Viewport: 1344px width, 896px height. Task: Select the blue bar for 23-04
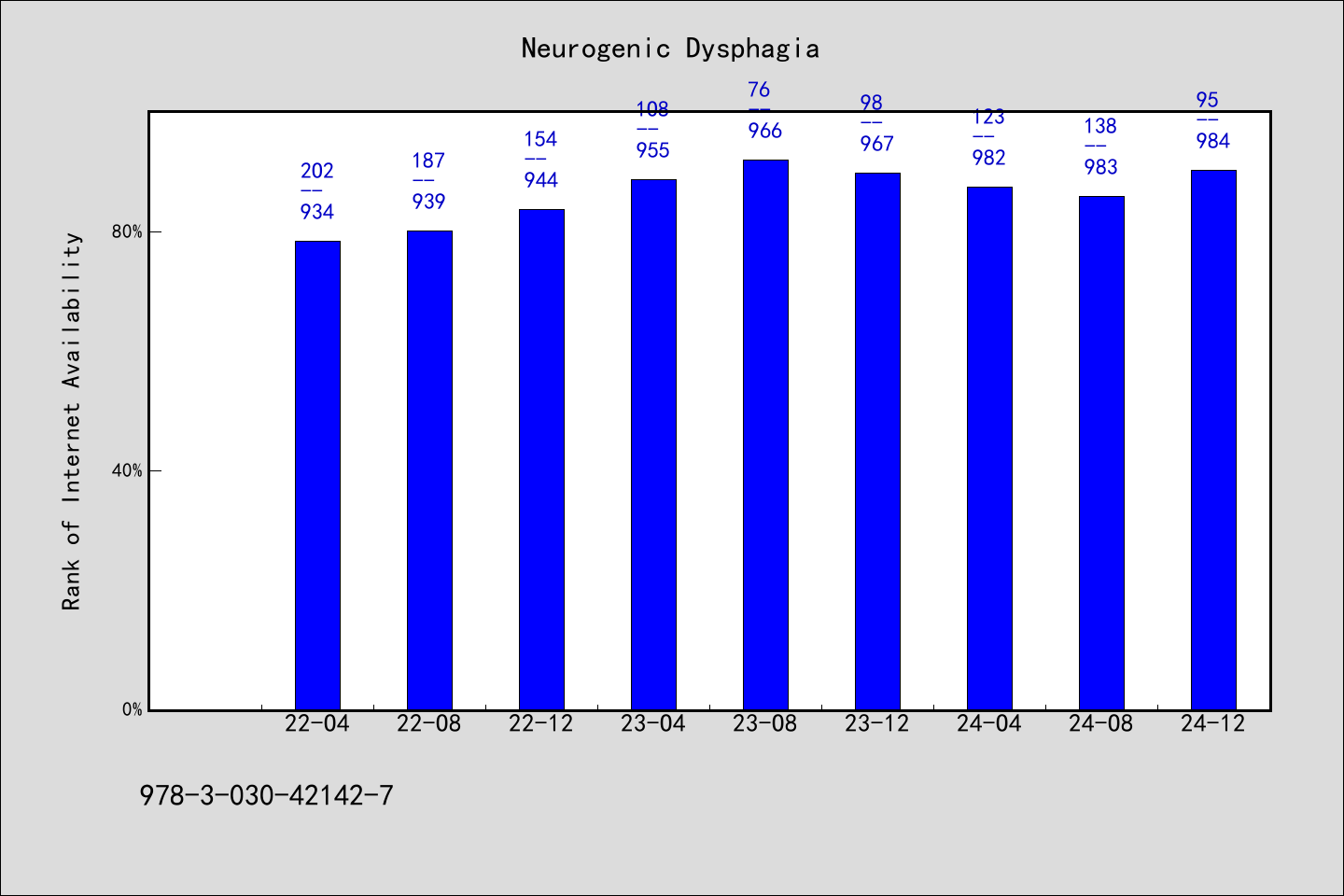(653, 444)
